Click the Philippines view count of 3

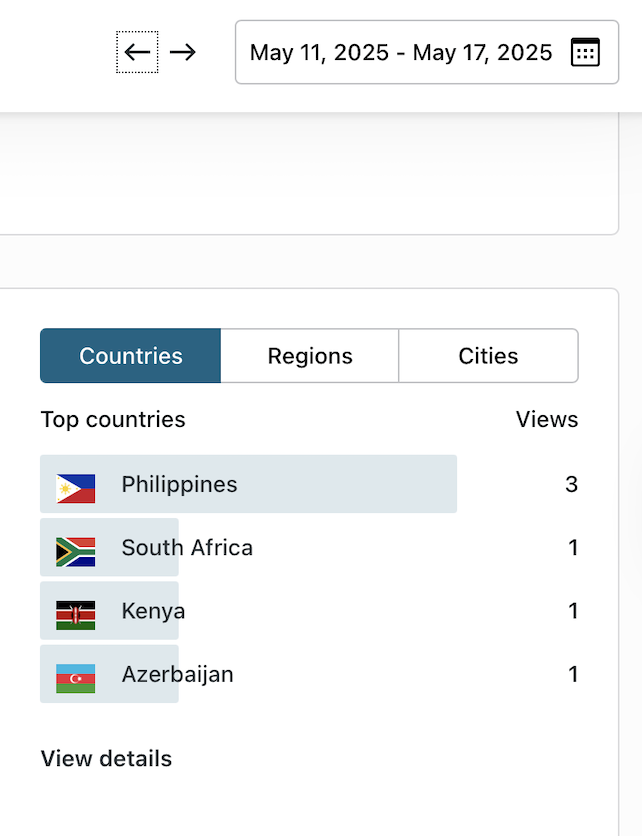pos(571,485)
